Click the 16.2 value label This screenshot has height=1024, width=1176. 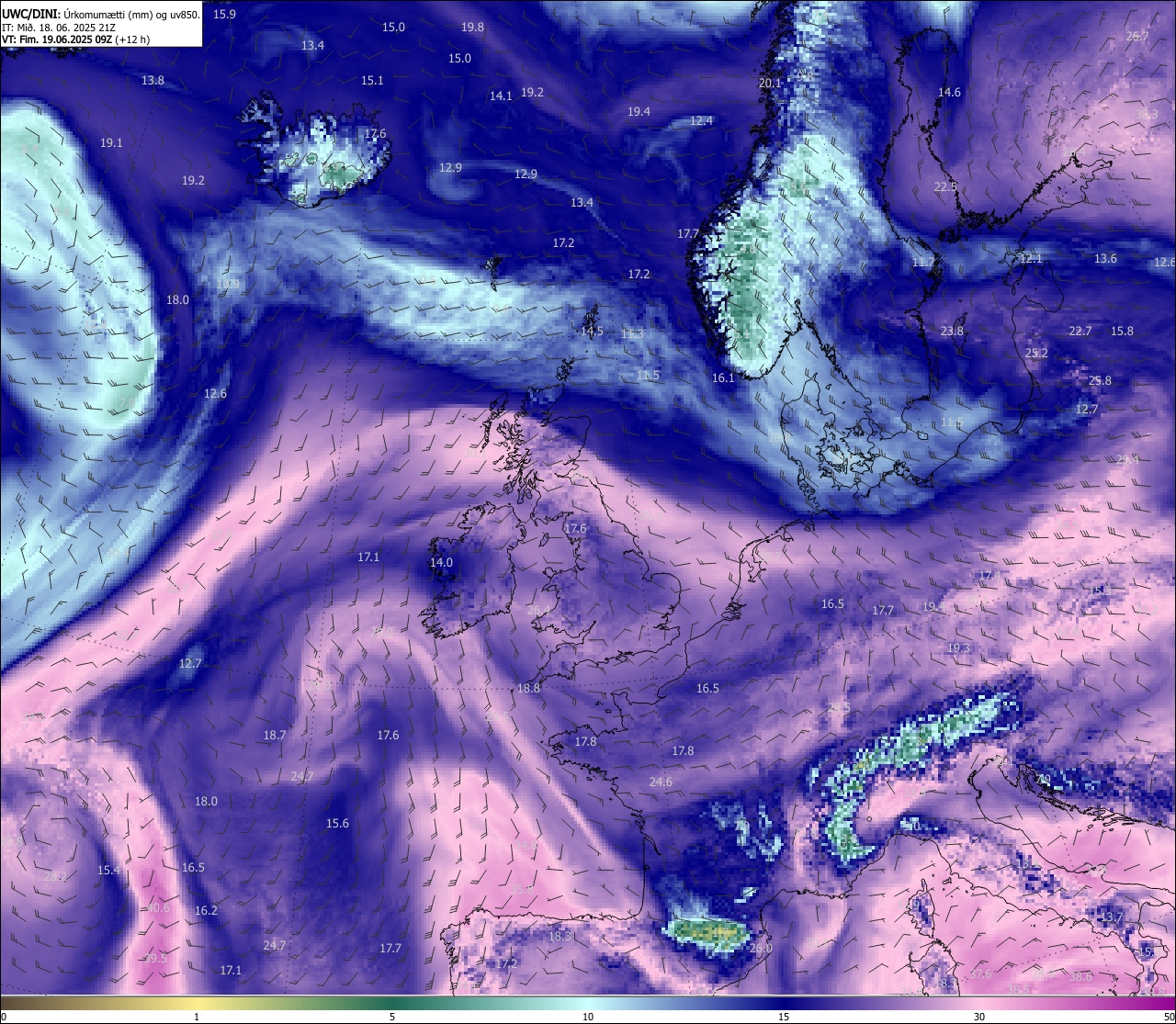click(206, 911)
